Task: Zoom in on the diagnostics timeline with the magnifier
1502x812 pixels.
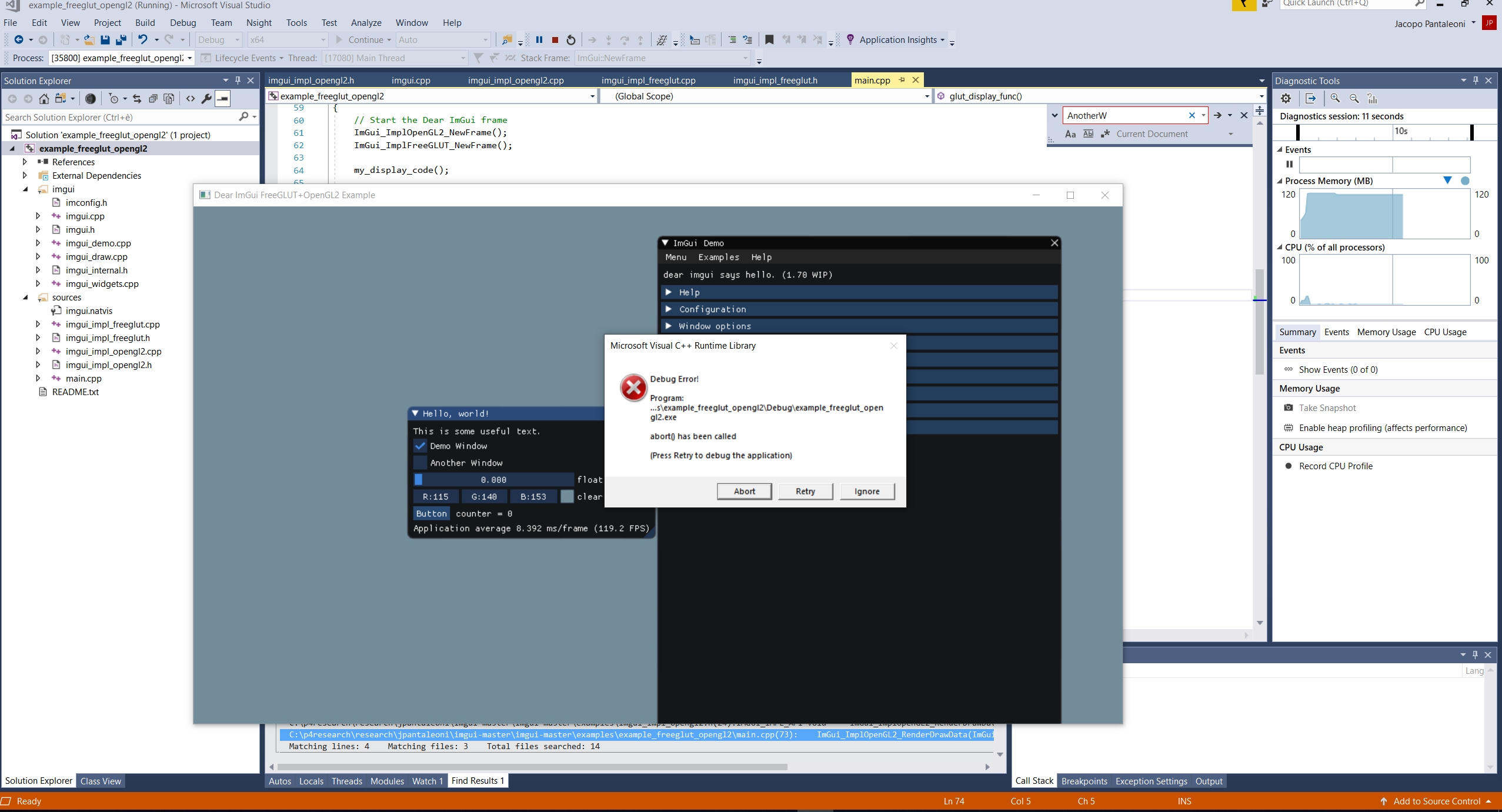Action: [x=1334, y=99]
